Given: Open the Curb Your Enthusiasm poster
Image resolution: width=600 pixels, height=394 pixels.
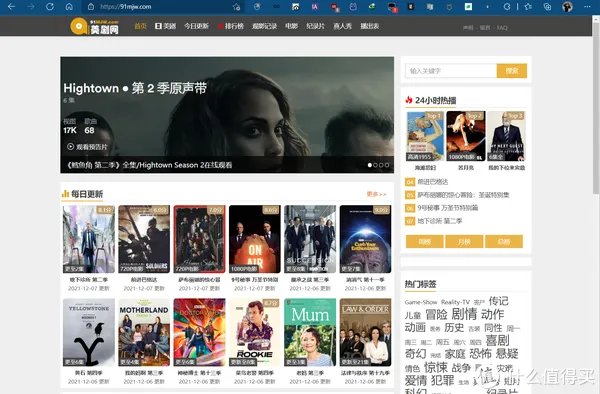Looking at the screenshot, I should pos(365,239).
